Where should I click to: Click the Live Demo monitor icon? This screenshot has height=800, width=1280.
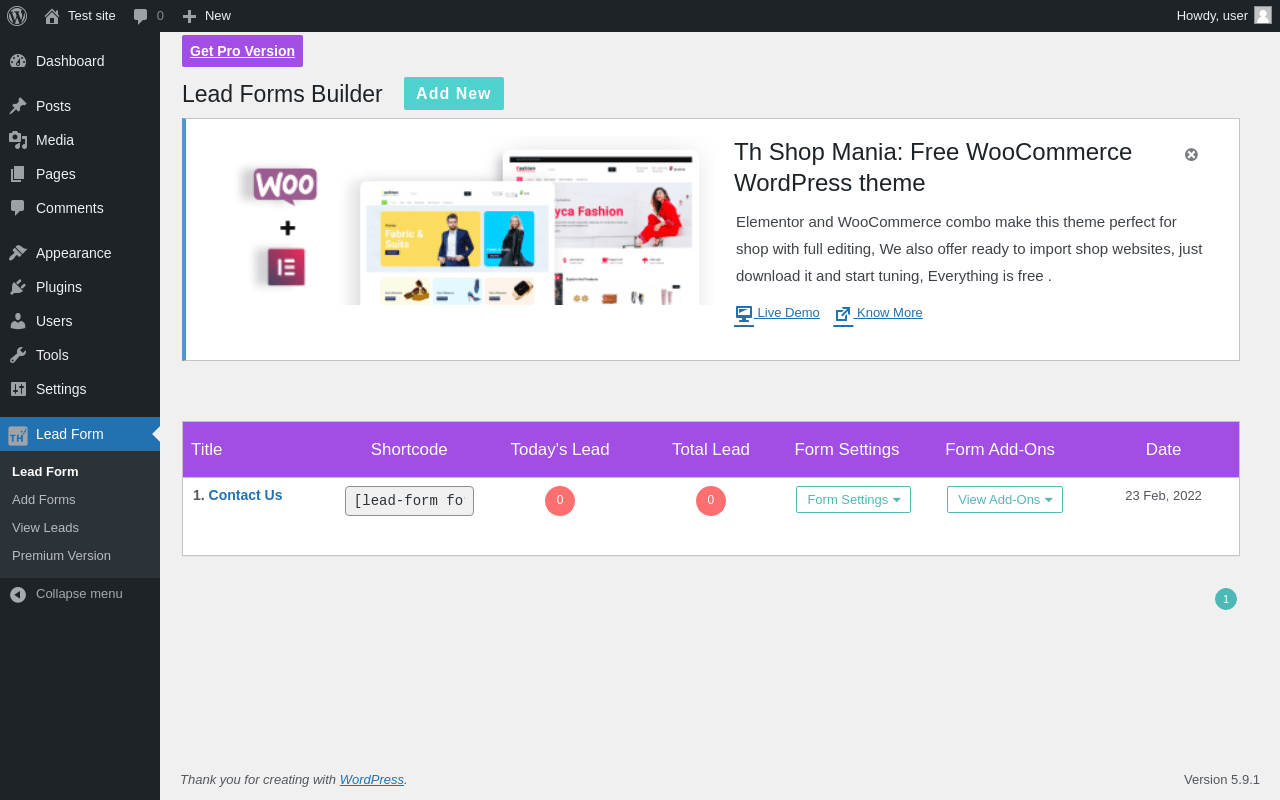[x=744, y=314]
